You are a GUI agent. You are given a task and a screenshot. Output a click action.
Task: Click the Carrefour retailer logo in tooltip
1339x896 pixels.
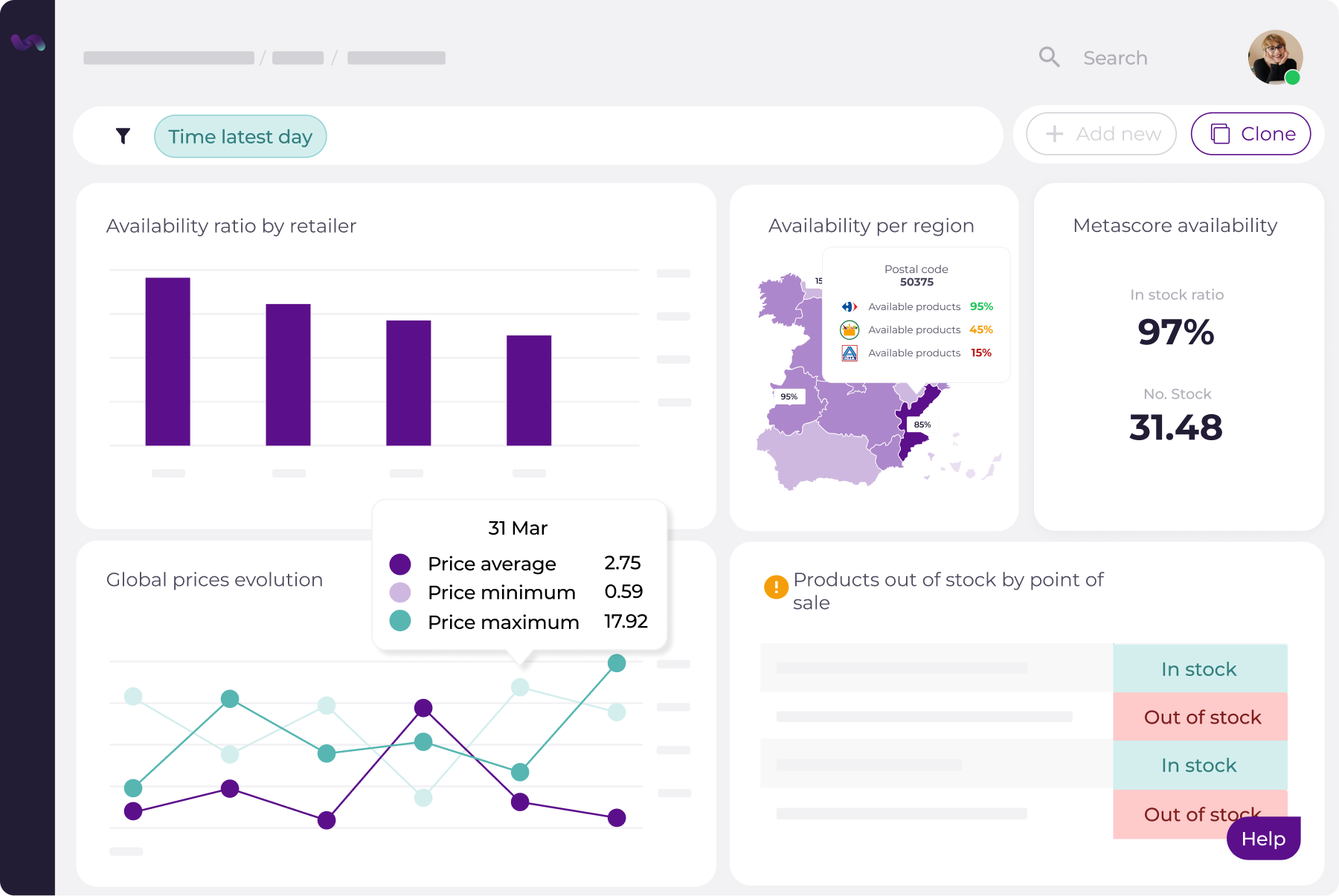(x=850, y=306)
